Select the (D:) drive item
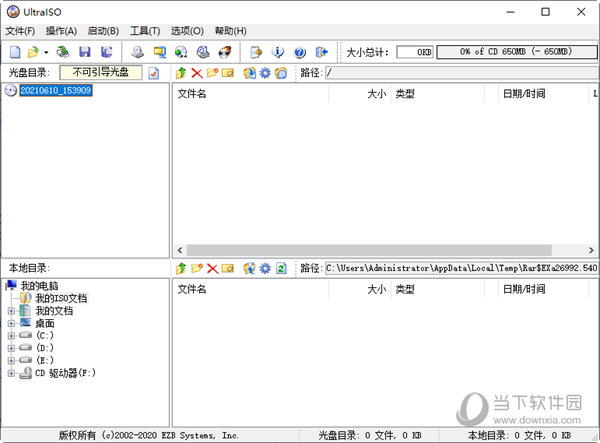 point(45,348)
